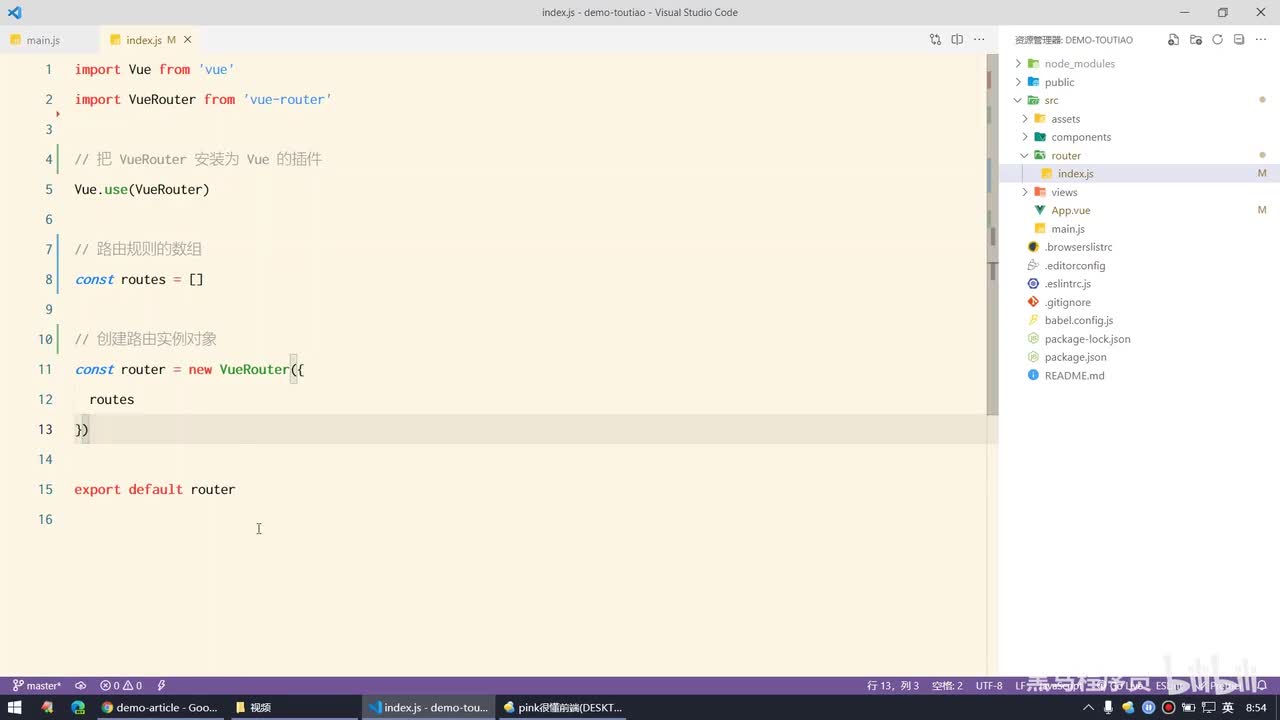Click 'export default router' code line

click(155, 489)
